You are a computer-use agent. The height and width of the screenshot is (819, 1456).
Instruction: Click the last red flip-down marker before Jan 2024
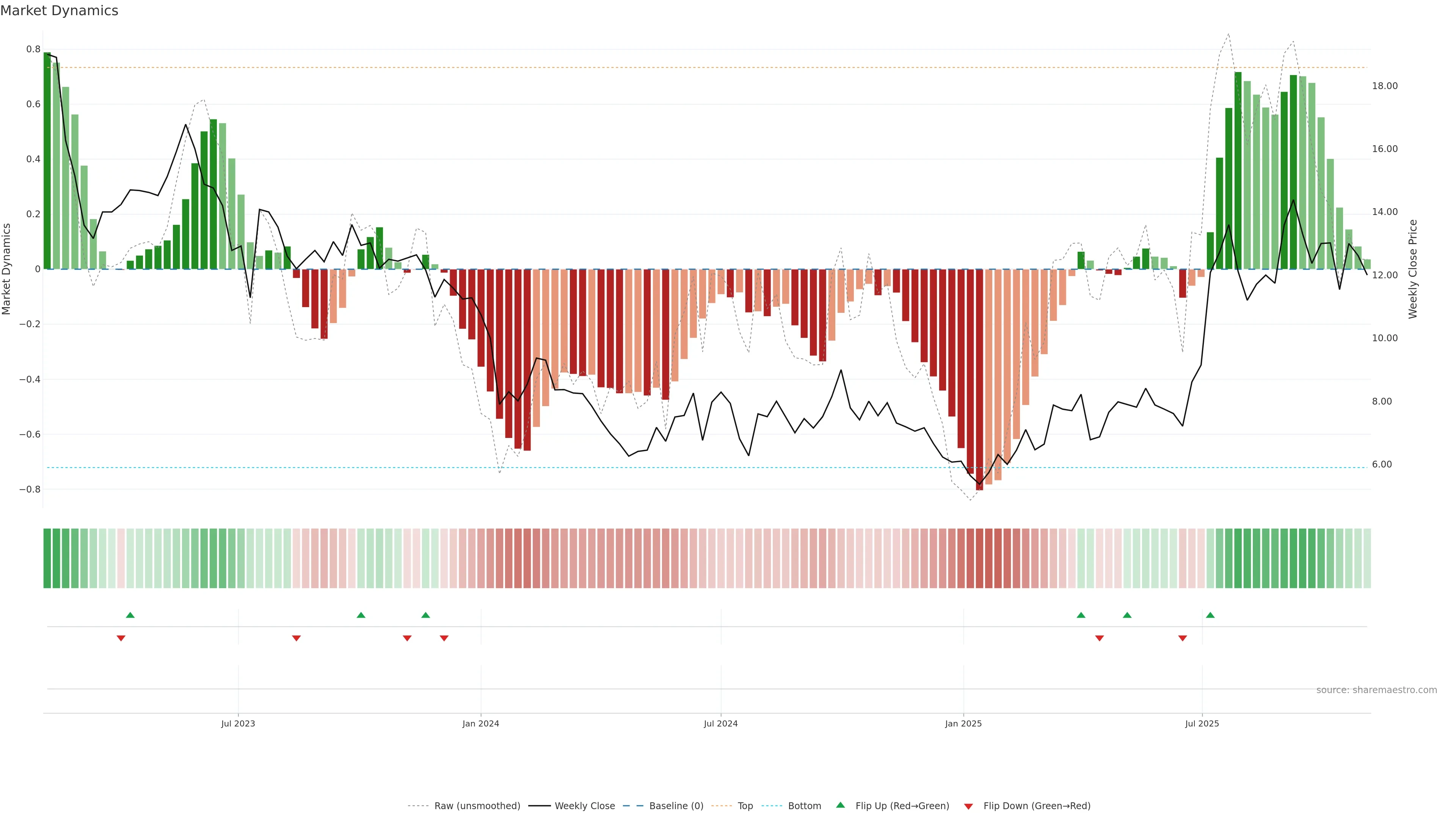444,638
